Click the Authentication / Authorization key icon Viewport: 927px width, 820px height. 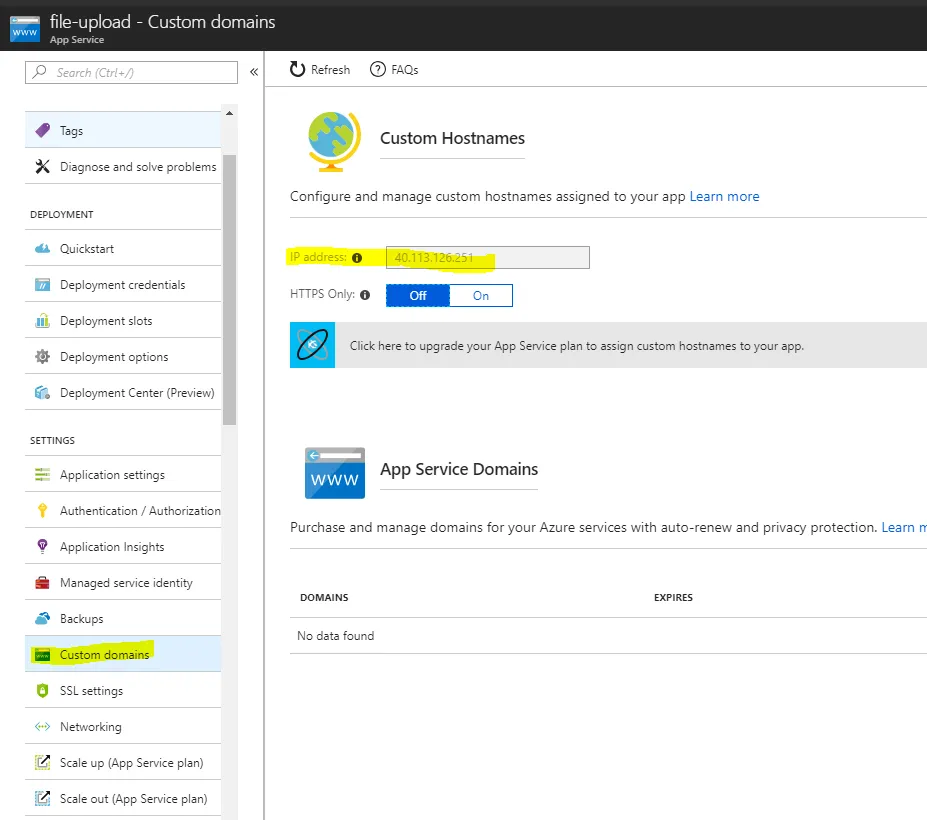click(x=43, y=511)
